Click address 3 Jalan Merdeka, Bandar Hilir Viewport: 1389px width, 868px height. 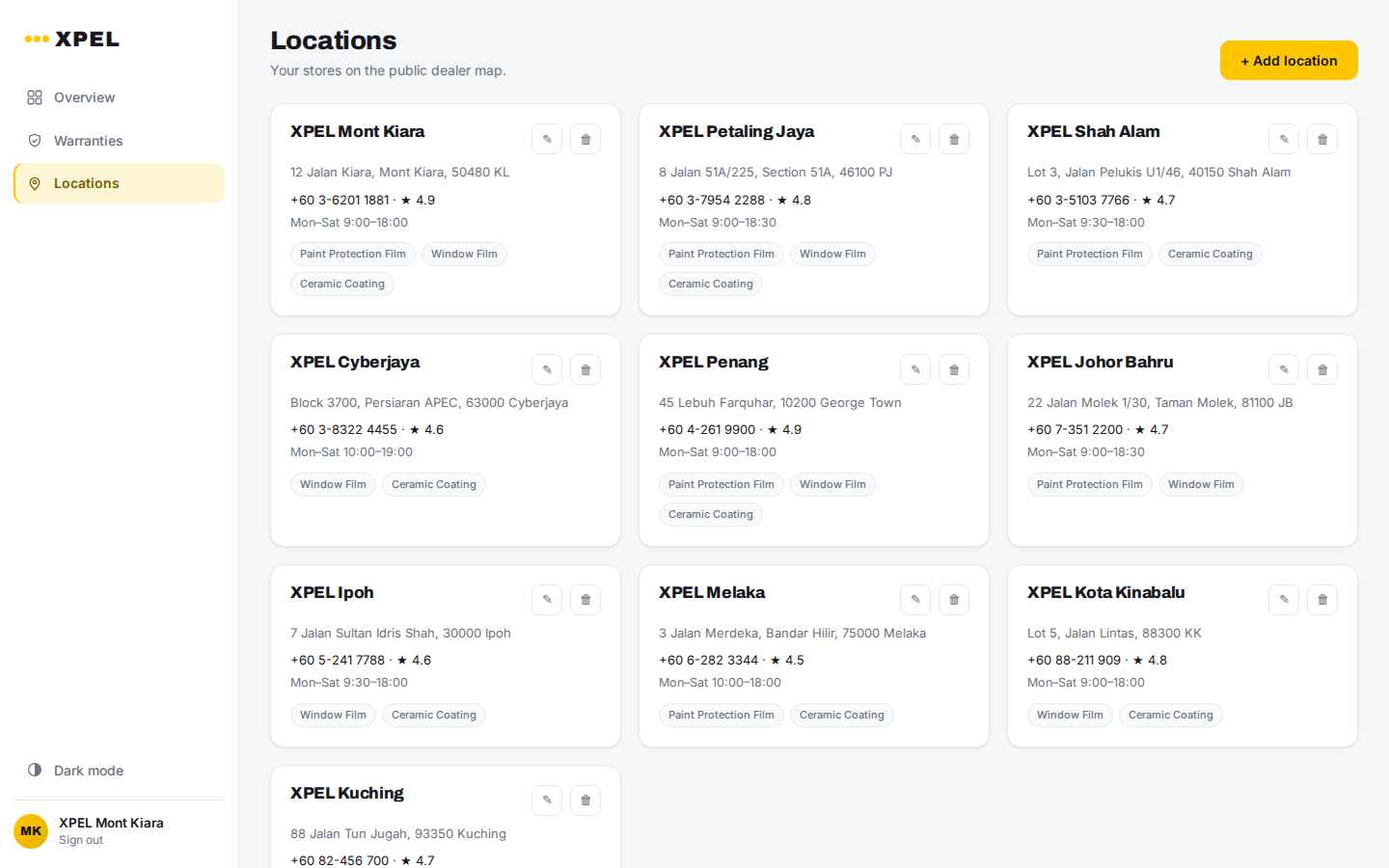[x=792, y=634]
